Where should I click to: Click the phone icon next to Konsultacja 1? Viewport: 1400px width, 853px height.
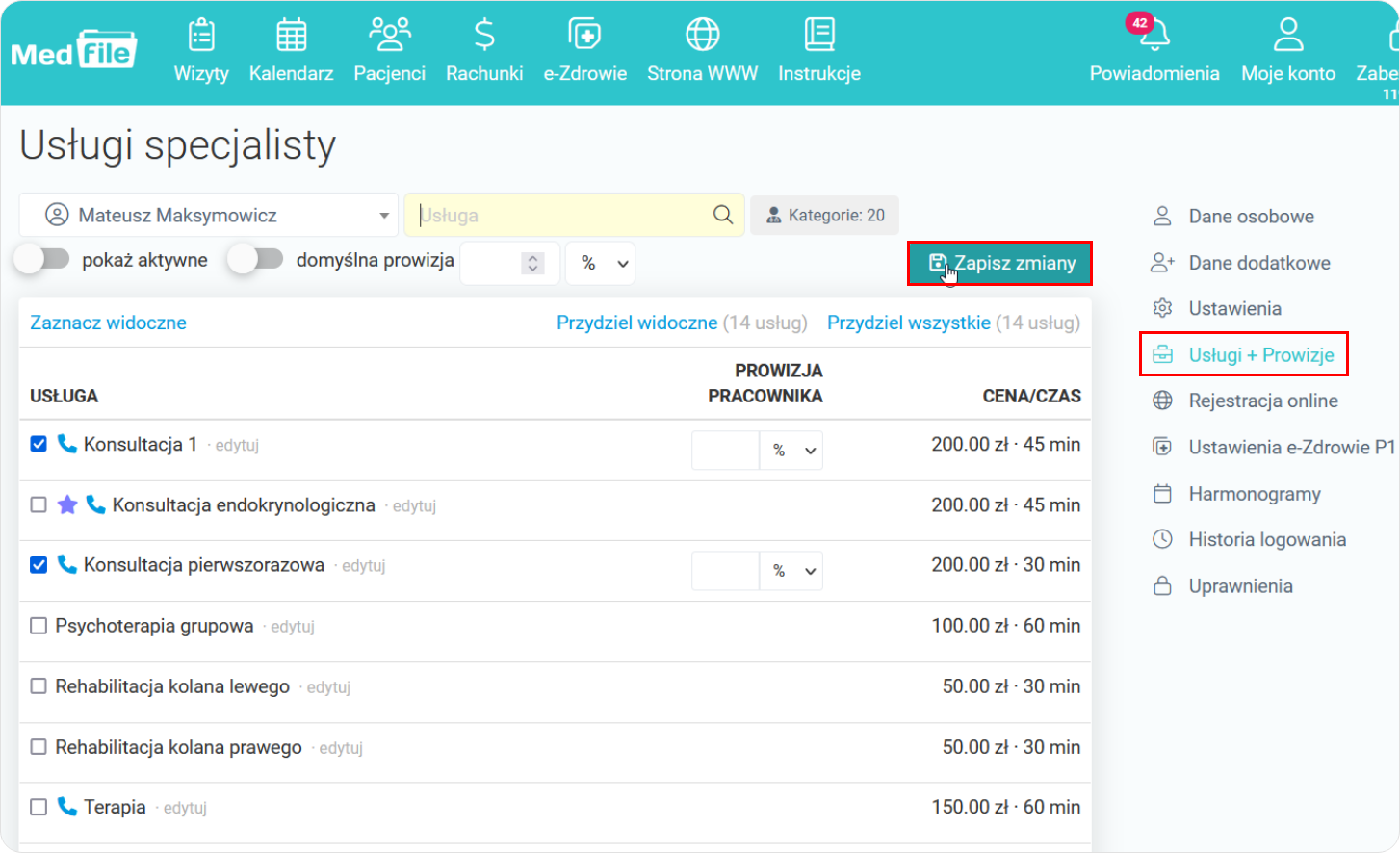click(x=66, y=444)
